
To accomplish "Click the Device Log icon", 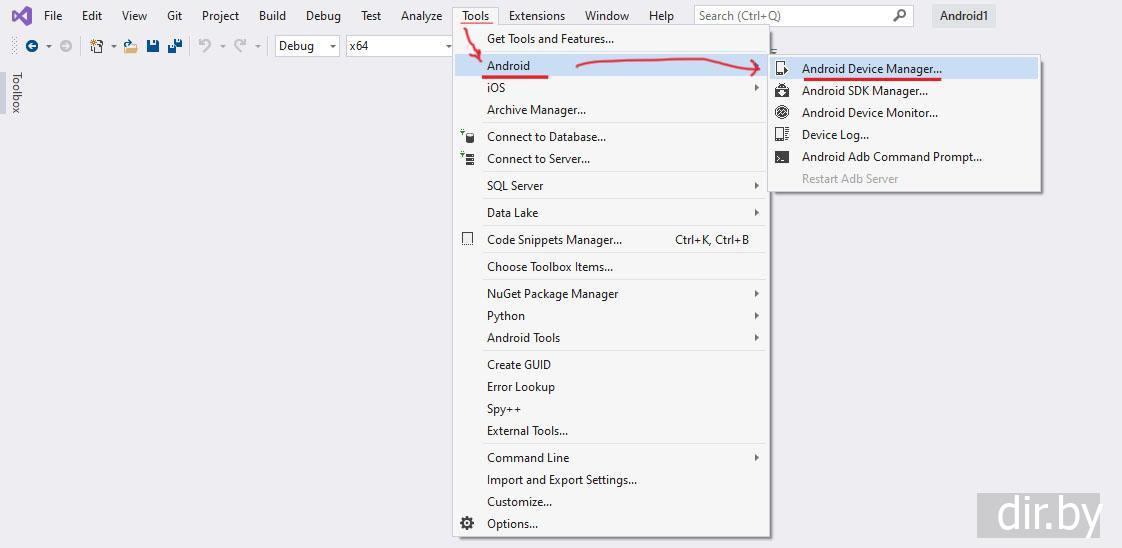I will [782, 134].
